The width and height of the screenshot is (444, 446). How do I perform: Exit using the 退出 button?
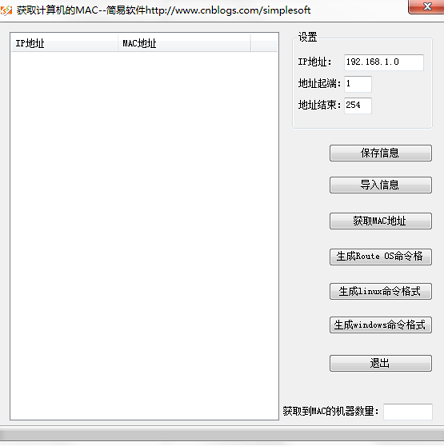(x=380, y=363)
